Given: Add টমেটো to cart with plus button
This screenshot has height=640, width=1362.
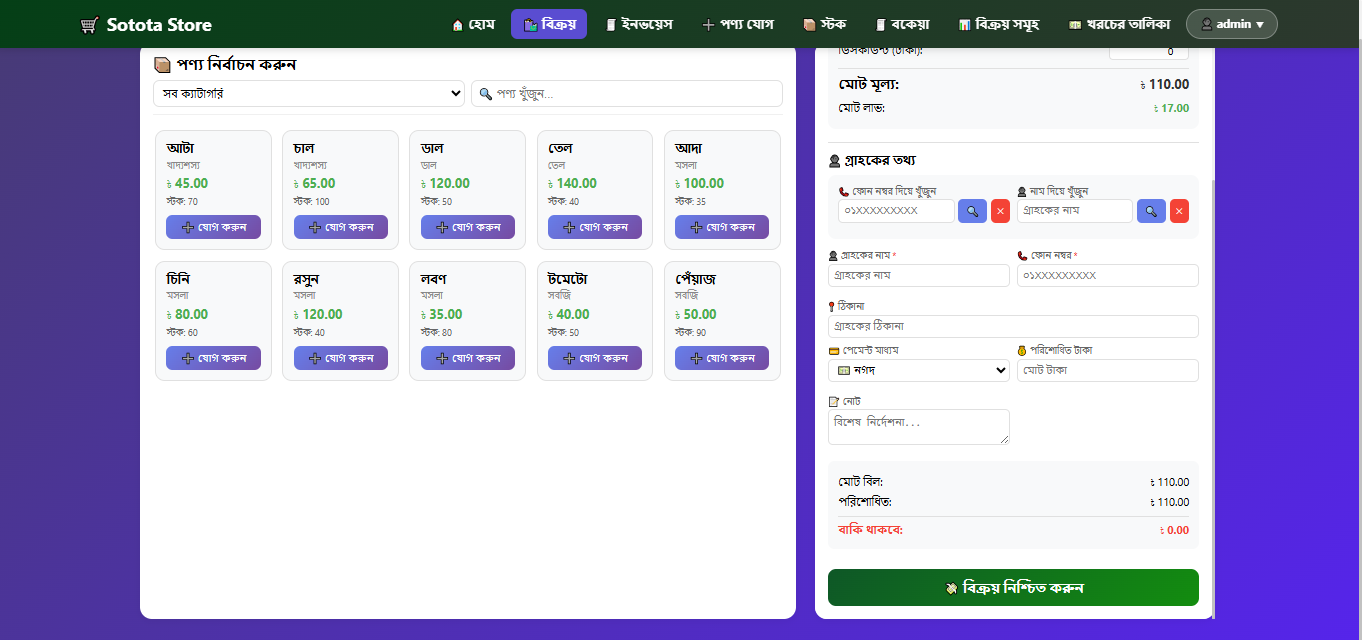Looking at the screenshot, I should tap(595, 358).
